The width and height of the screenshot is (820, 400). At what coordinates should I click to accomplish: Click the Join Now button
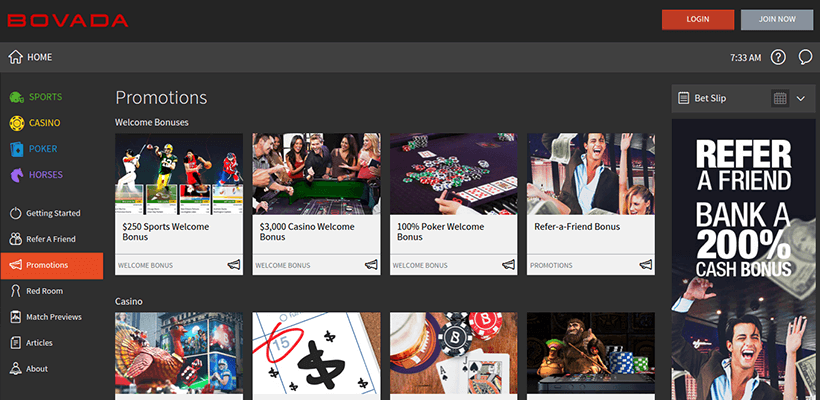777,19
